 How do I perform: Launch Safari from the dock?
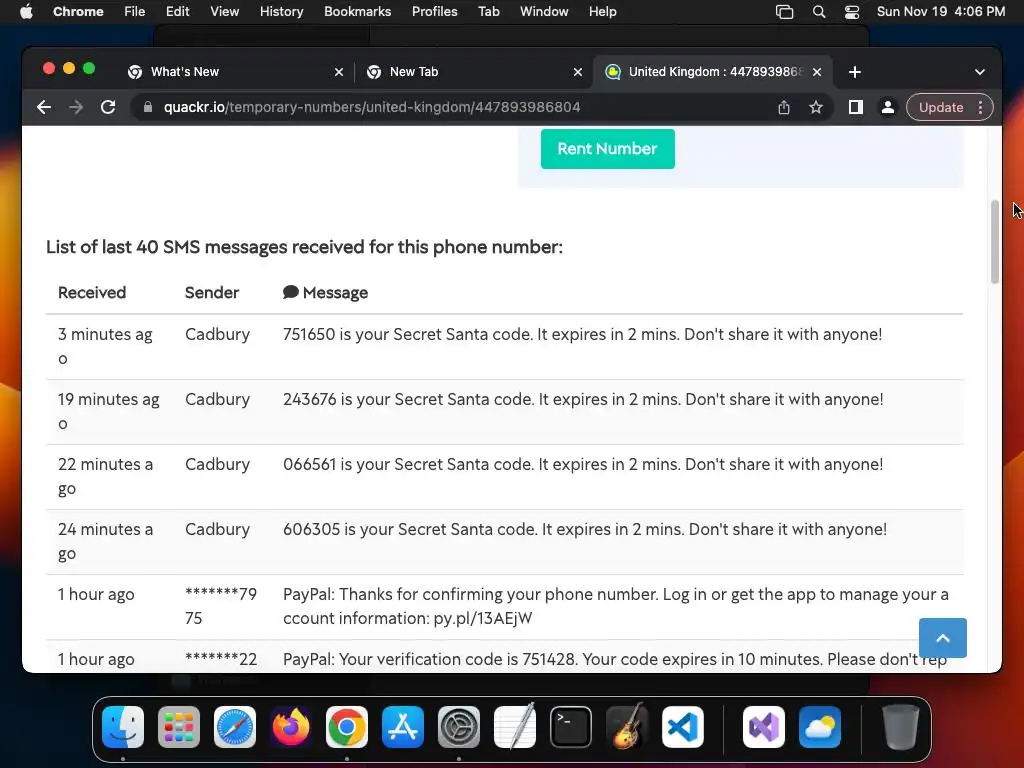click(x=235, y=727)
